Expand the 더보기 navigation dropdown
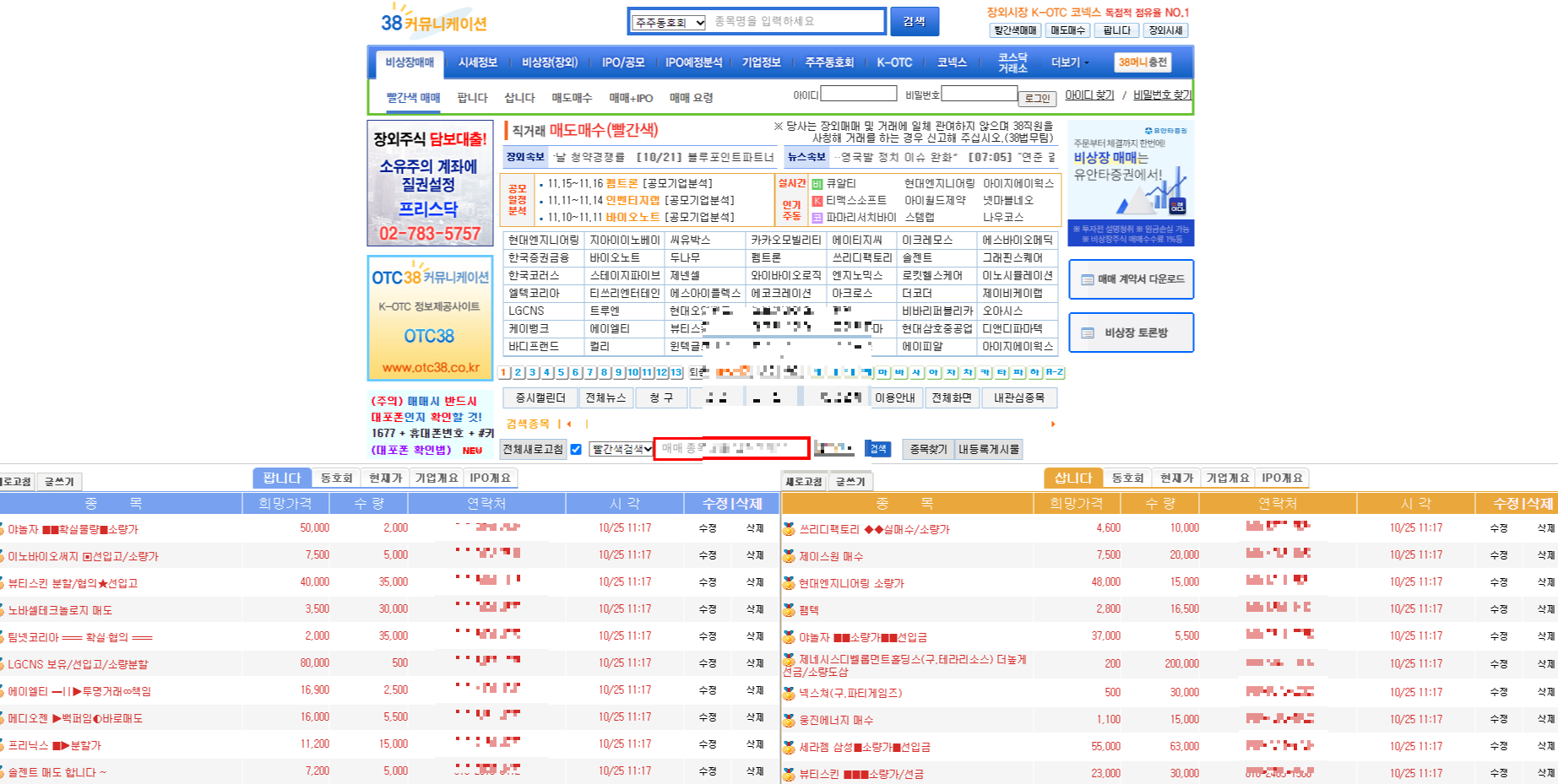This screenshot has height=784, width=1558. [1066, 62]
